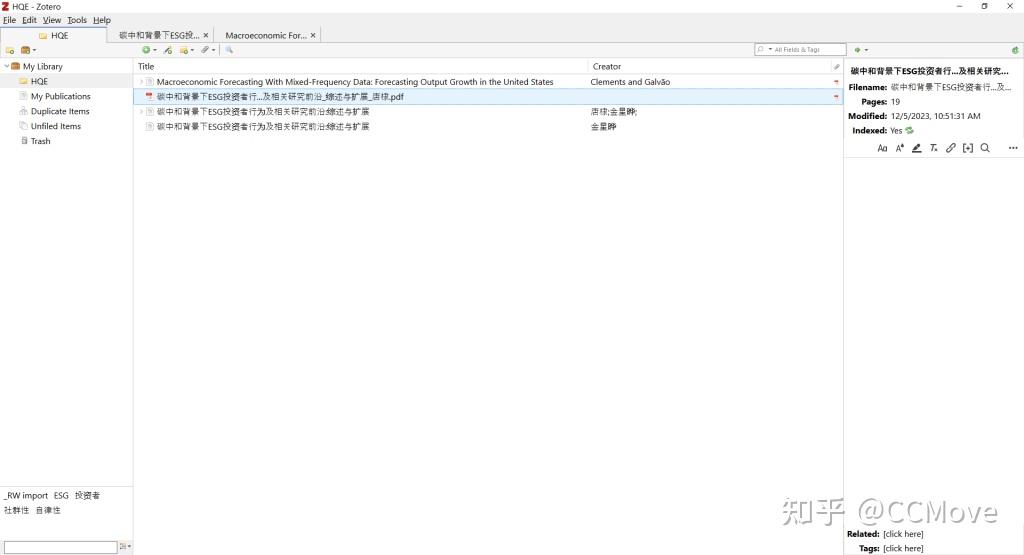
Task: Open the Tools menu
Action: click(x=77, y=20)
